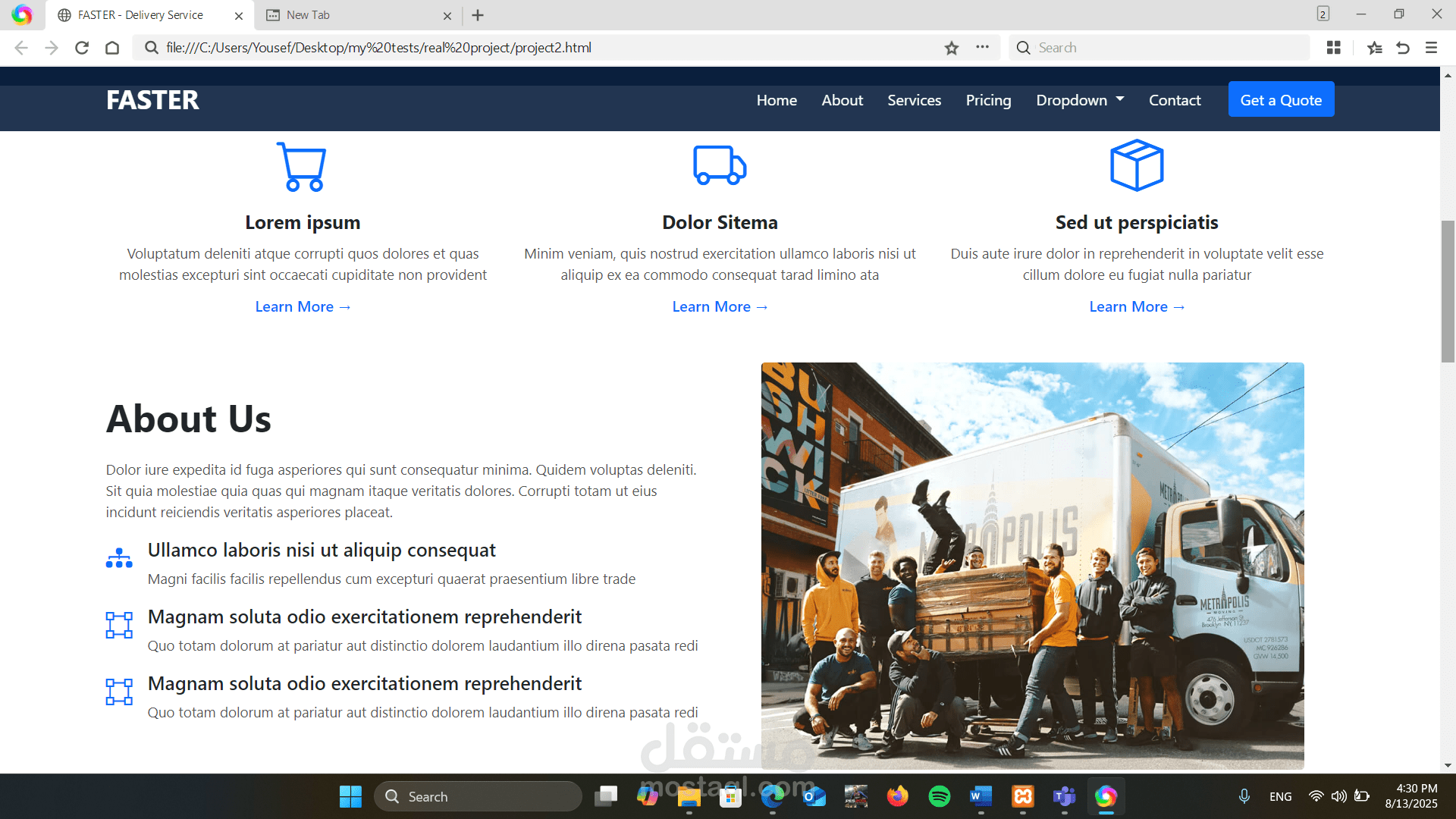Click the tab counter icon

coord(1323,14)
